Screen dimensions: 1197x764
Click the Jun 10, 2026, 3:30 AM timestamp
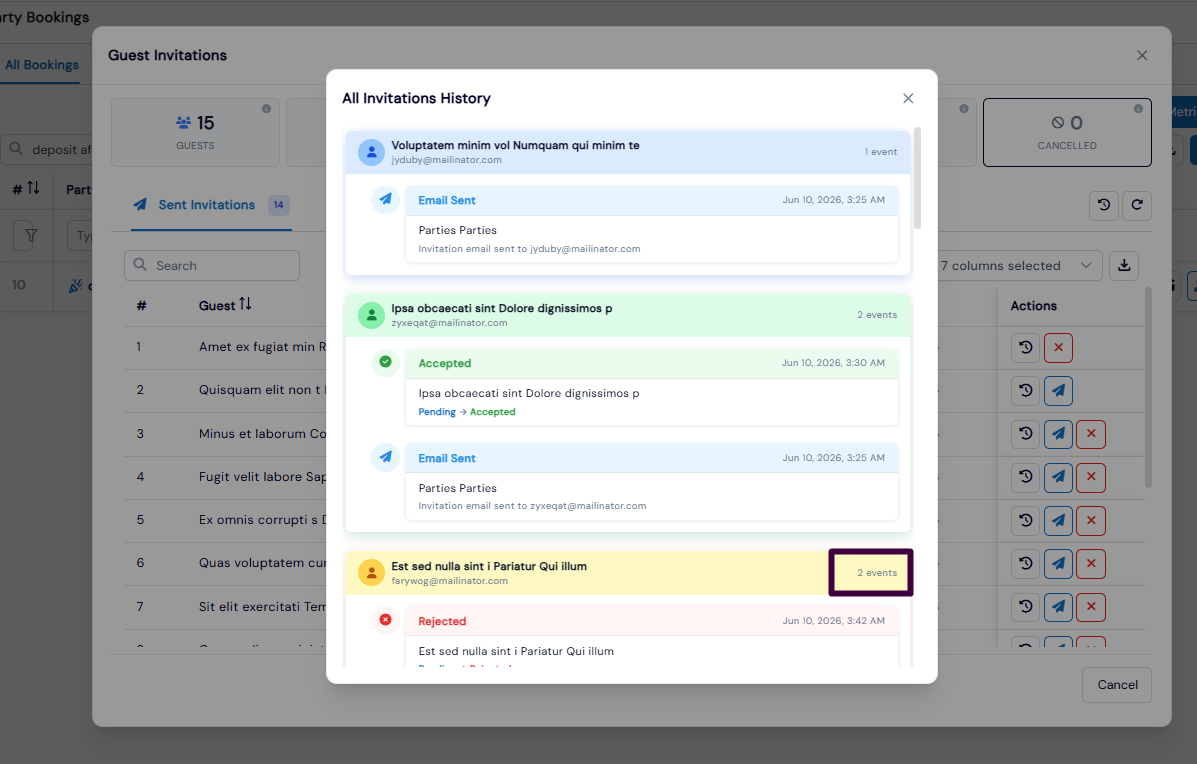coord(833,363)
